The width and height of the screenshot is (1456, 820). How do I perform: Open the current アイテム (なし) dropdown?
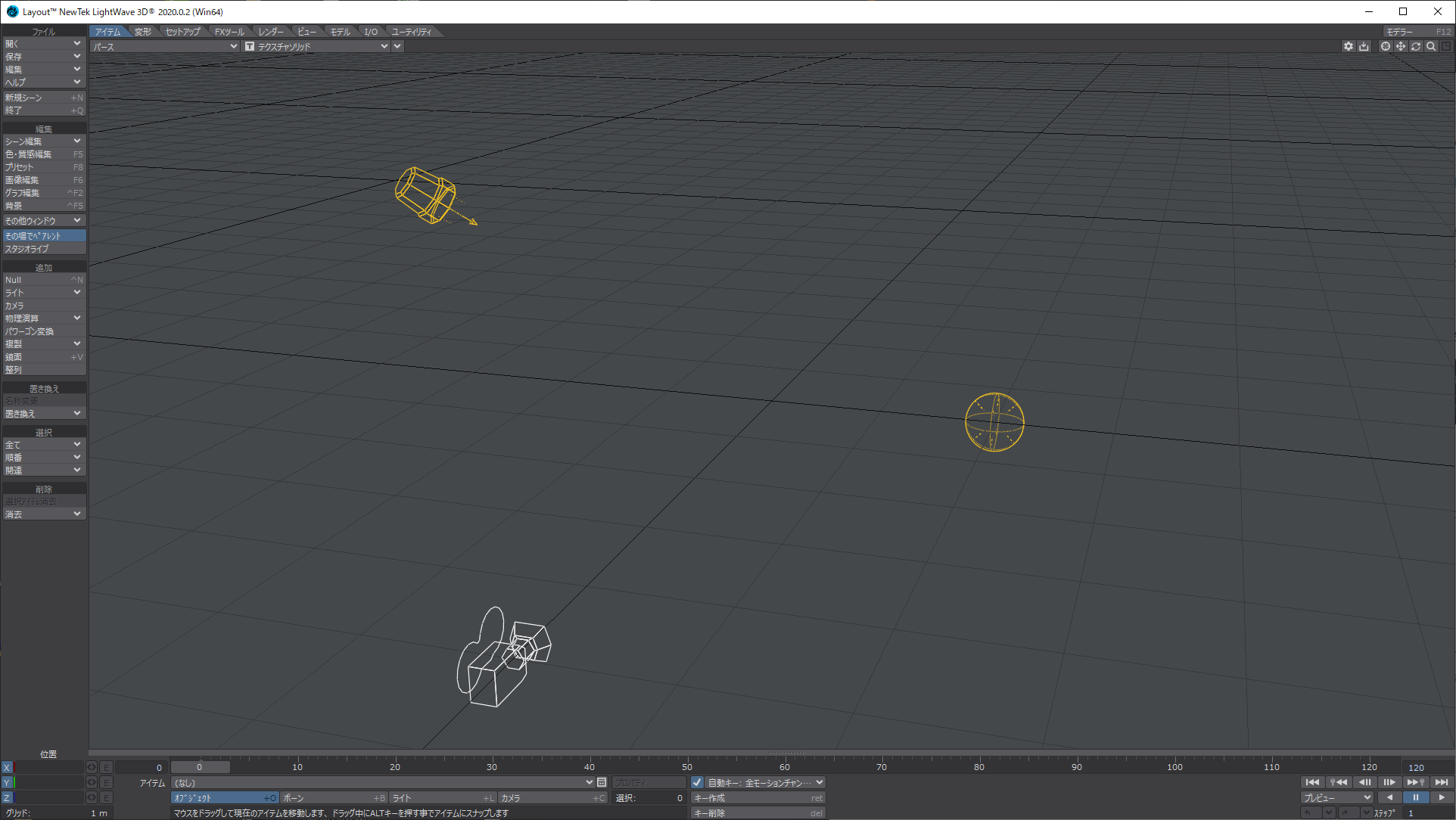pyautogui.click(x=383, y=782)
